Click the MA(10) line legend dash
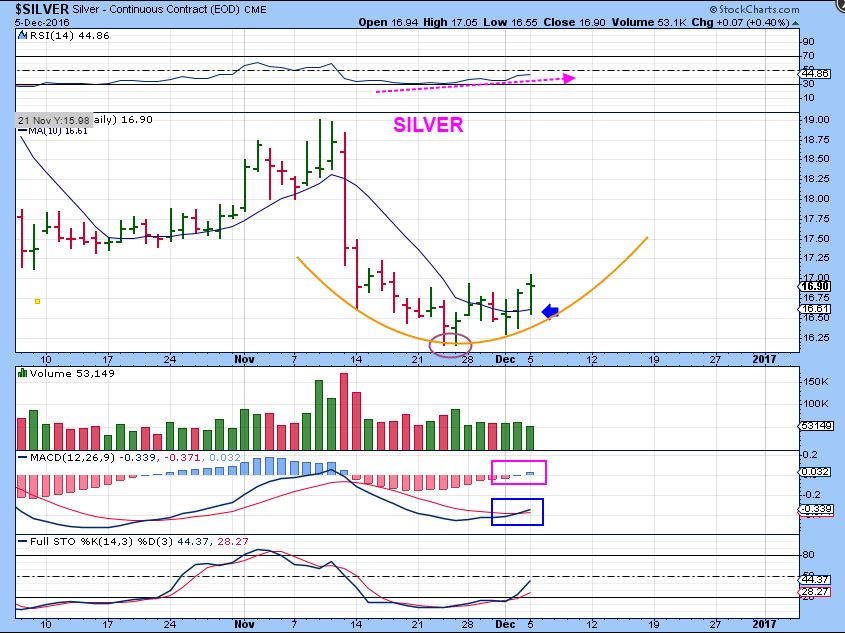Image resolution: width=845 pixels, height=633 pixels. (x=23, y=131)
